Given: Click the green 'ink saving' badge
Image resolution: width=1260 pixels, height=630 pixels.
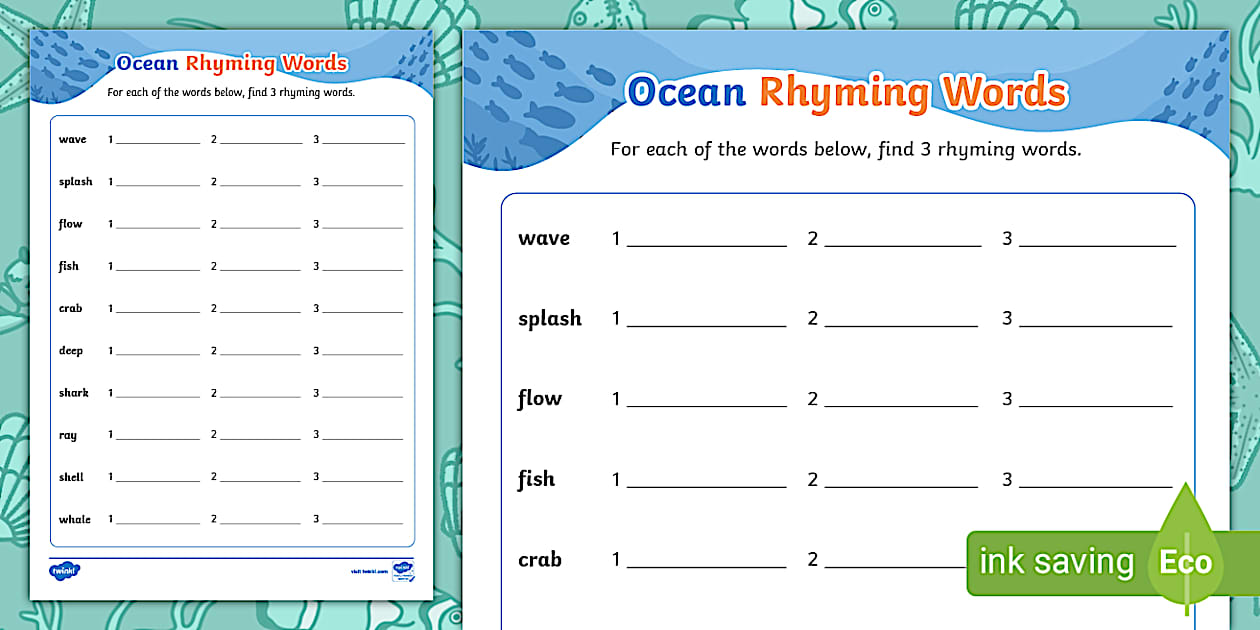Looking at the screenshot, I should 1055,562.
